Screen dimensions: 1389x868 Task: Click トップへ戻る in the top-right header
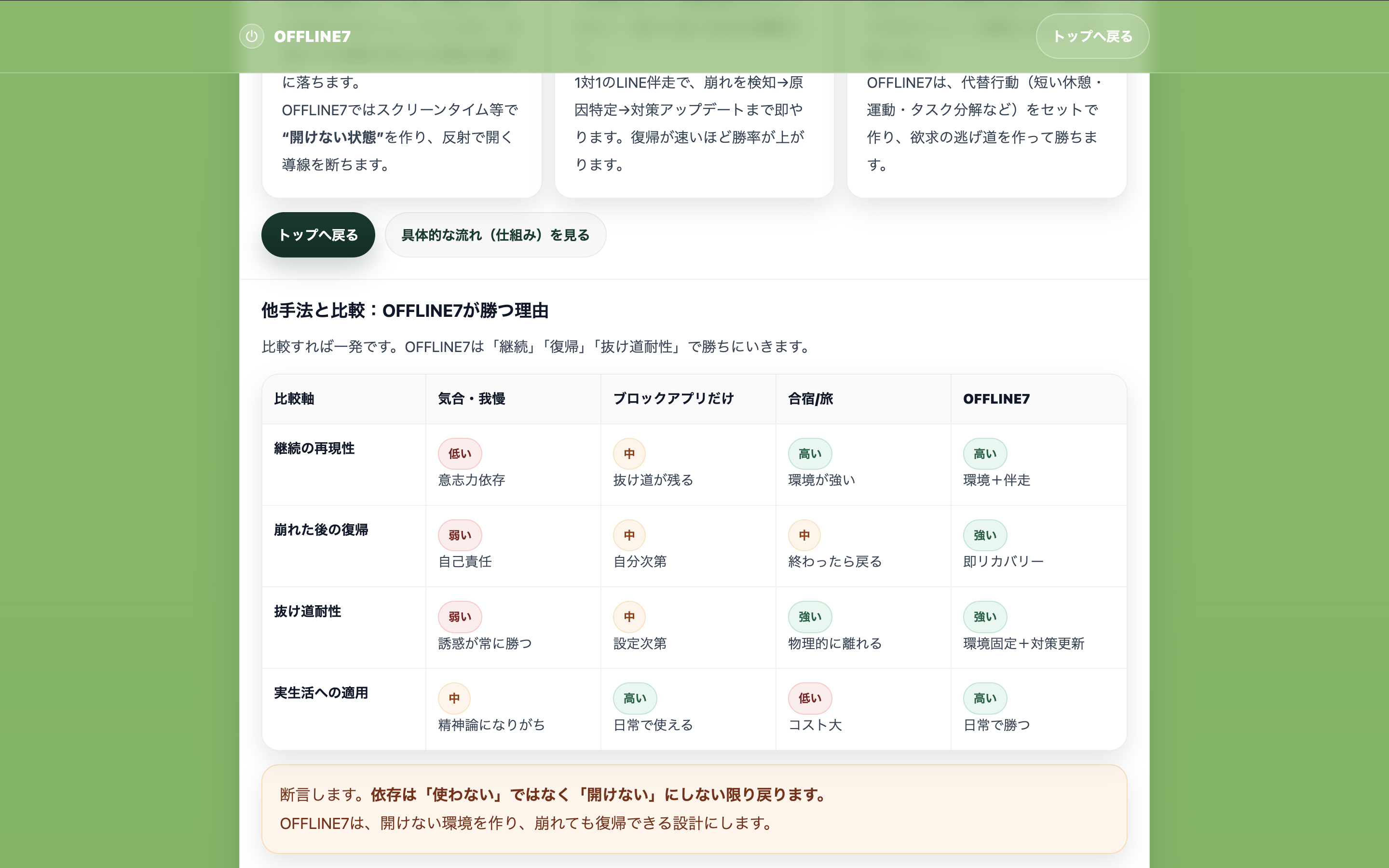(x=1093, y=36)
